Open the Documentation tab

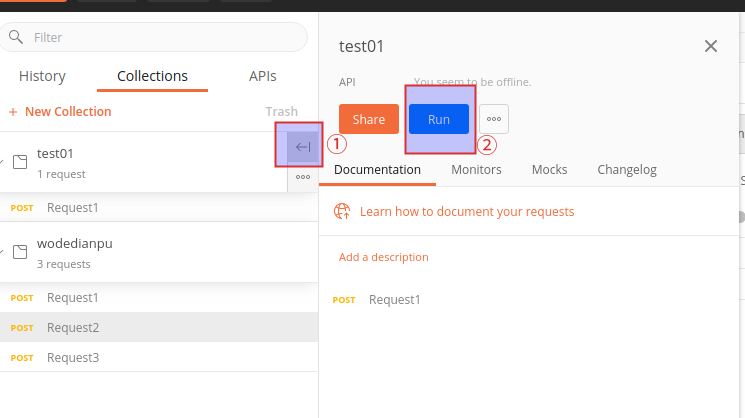pyautogui.click(x=377, y=170)
